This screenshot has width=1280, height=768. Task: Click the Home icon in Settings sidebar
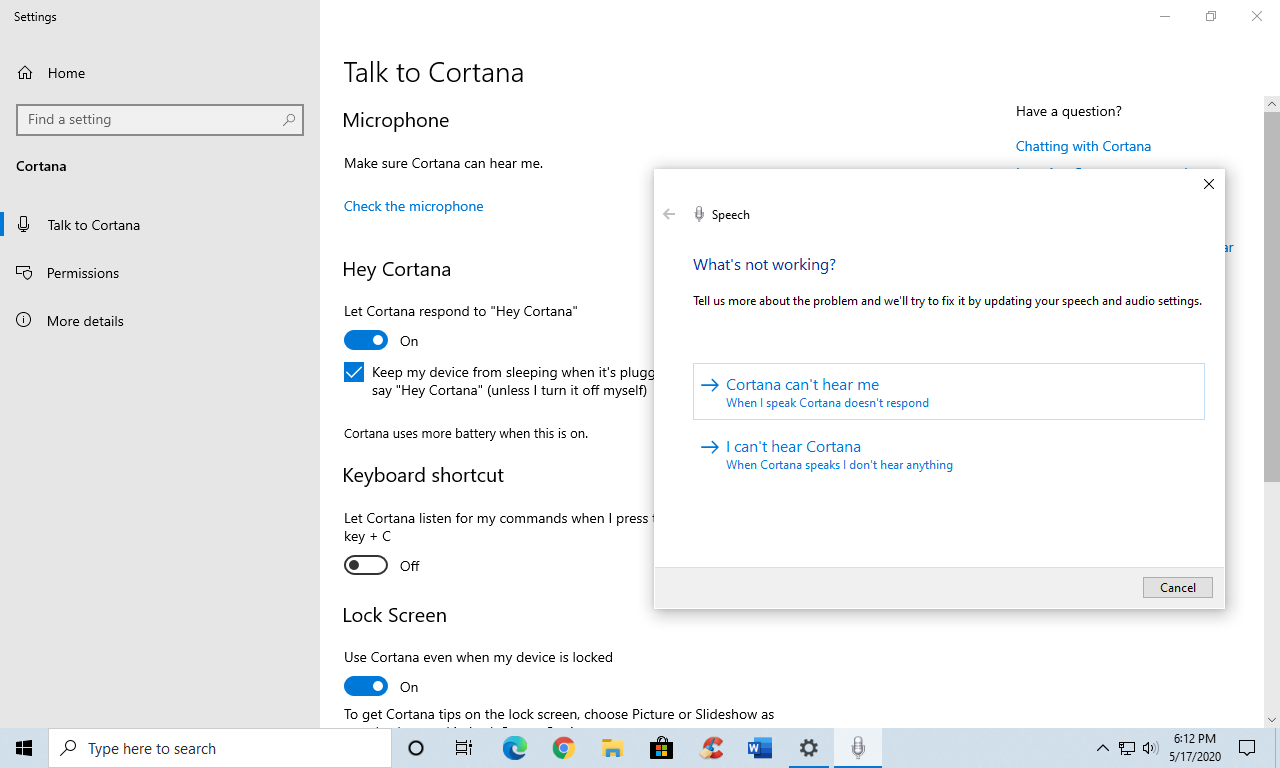[25, 73]
